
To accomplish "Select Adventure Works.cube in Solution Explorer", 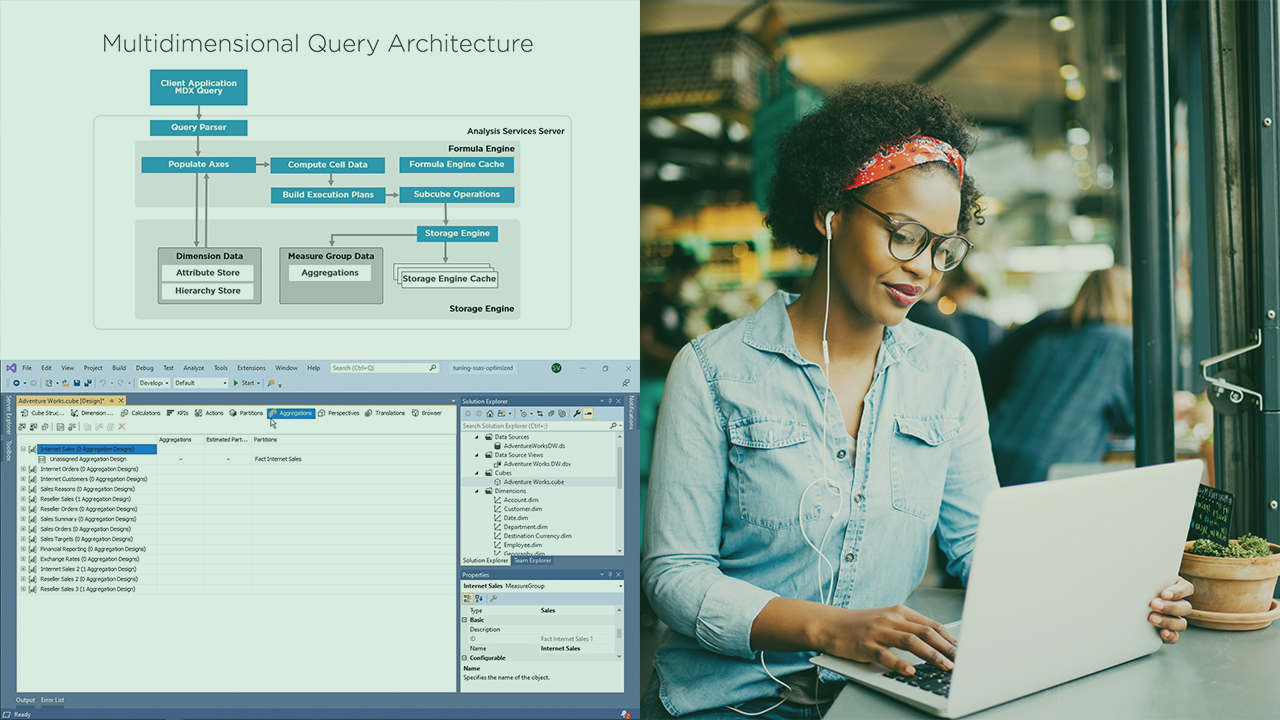I will [x=533, y=482].
